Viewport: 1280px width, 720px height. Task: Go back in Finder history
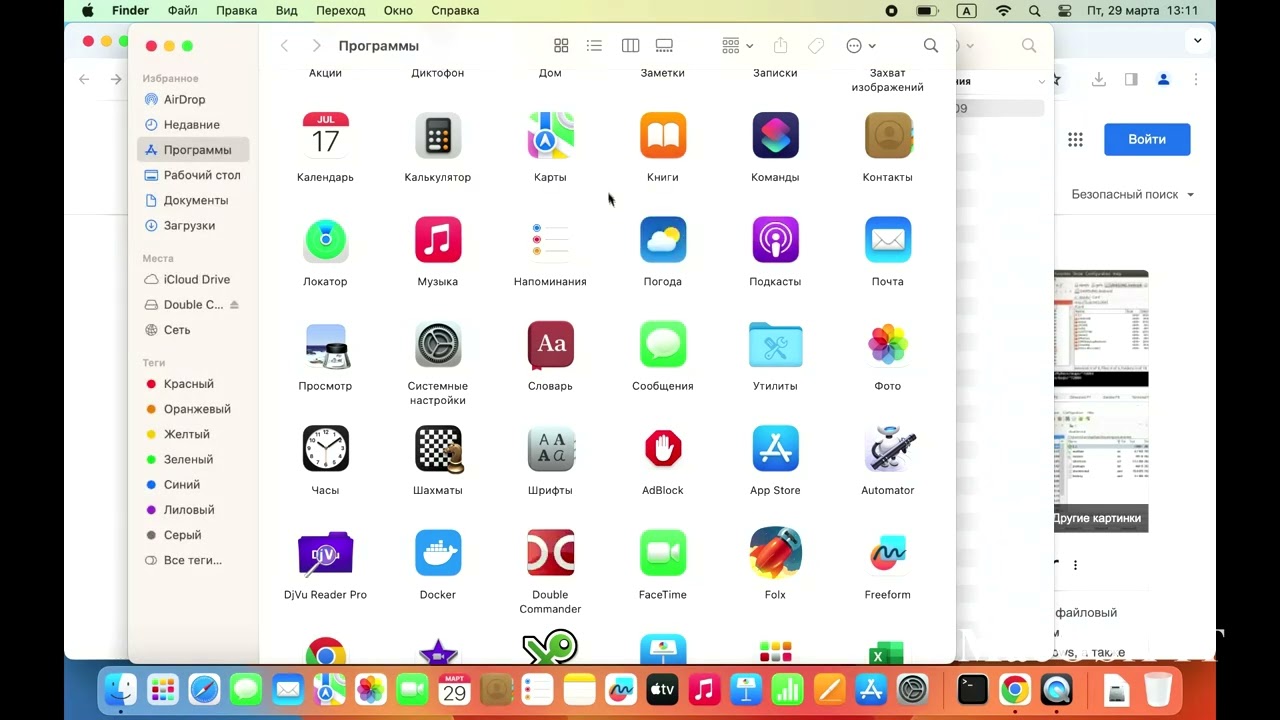(x=285, y=46)
